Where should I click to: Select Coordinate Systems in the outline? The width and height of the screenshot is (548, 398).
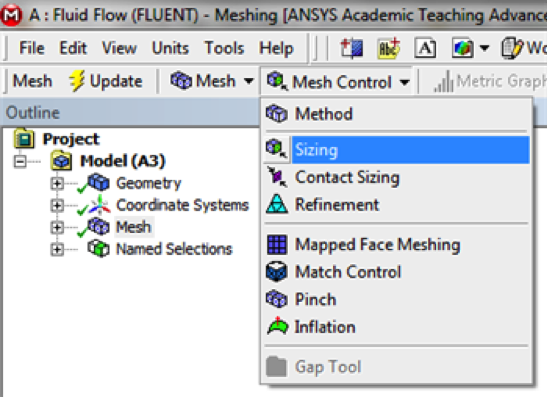[x=182, y=205]
